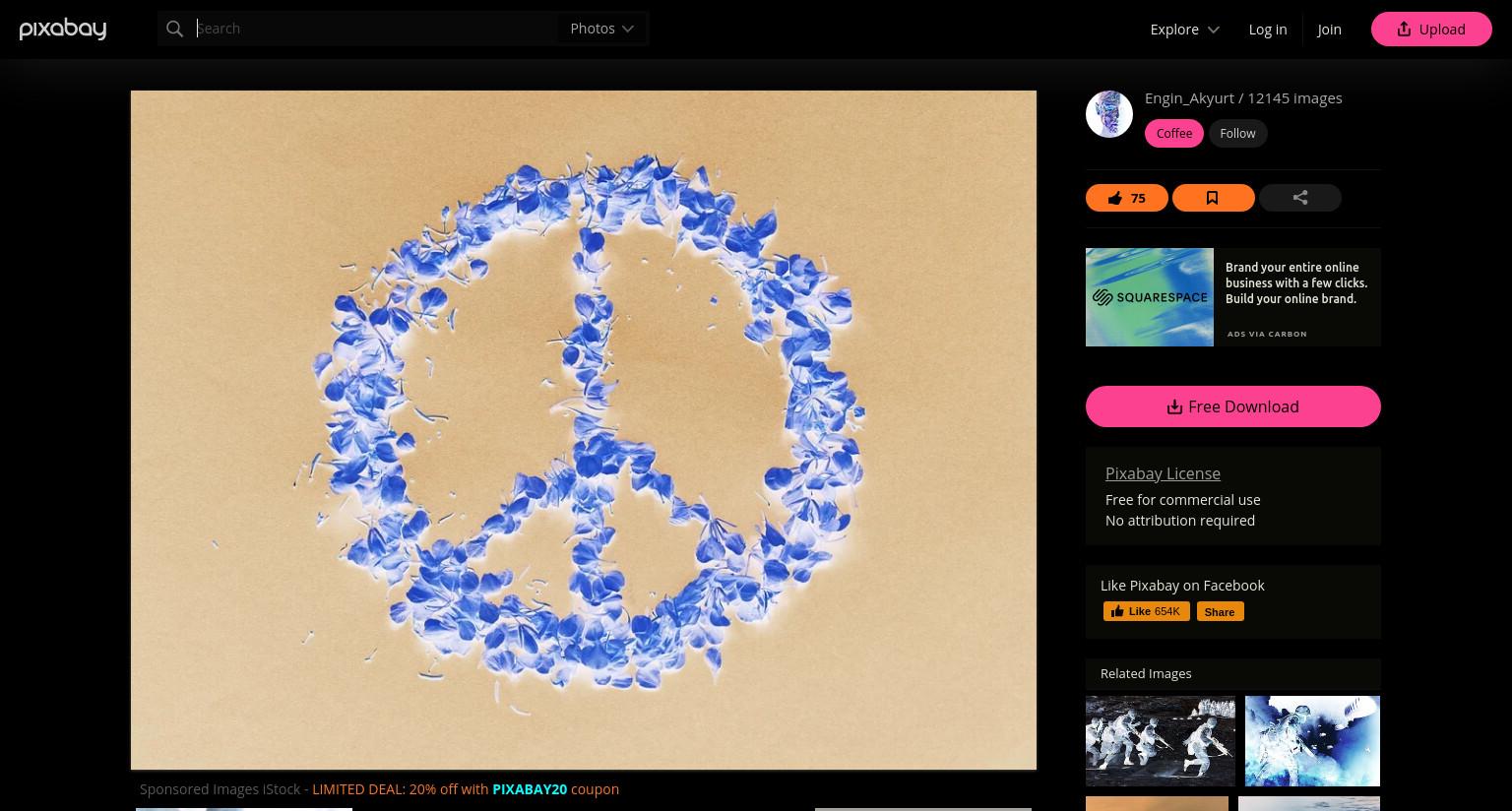Open the share options icon
This screenshot has height=811, width=1512.
click(1300, 198)
